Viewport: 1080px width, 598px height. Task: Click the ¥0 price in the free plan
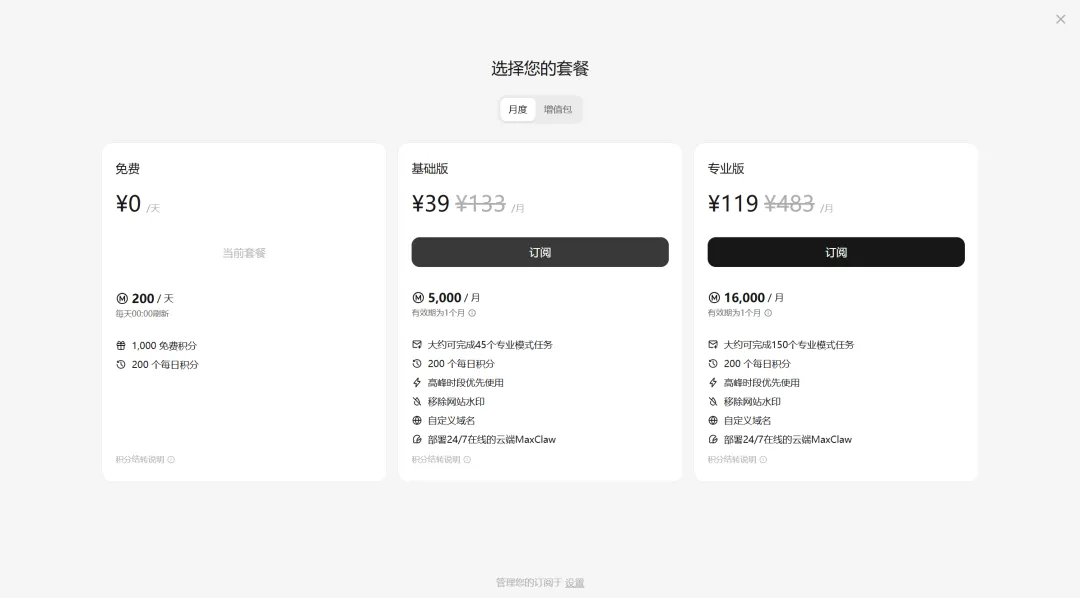pos(128,203)
